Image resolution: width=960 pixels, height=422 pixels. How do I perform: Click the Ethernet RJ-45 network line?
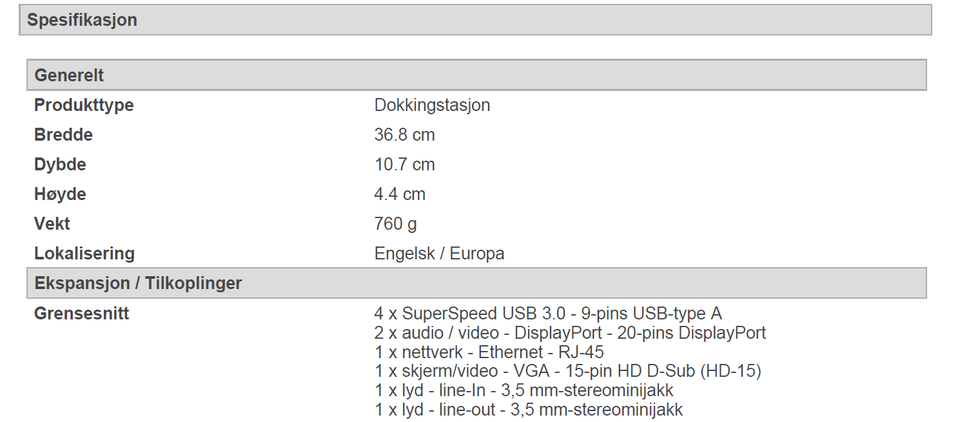coord(489,351)
